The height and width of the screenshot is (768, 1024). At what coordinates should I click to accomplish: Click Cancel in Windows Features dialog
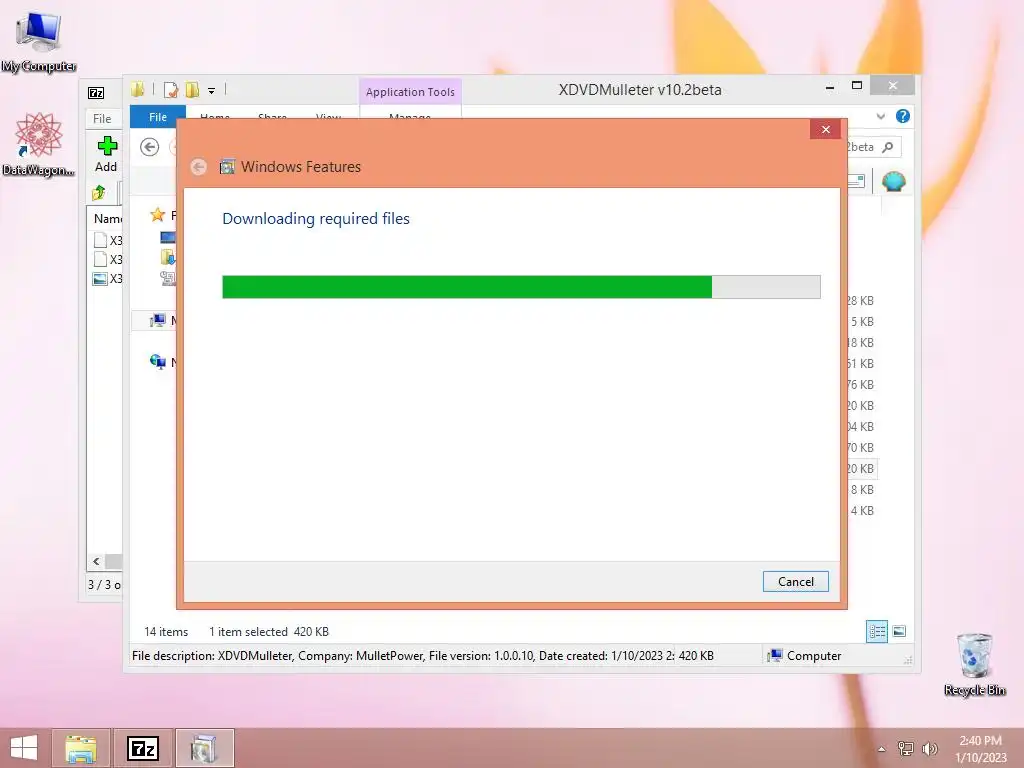tap(795, 582)
